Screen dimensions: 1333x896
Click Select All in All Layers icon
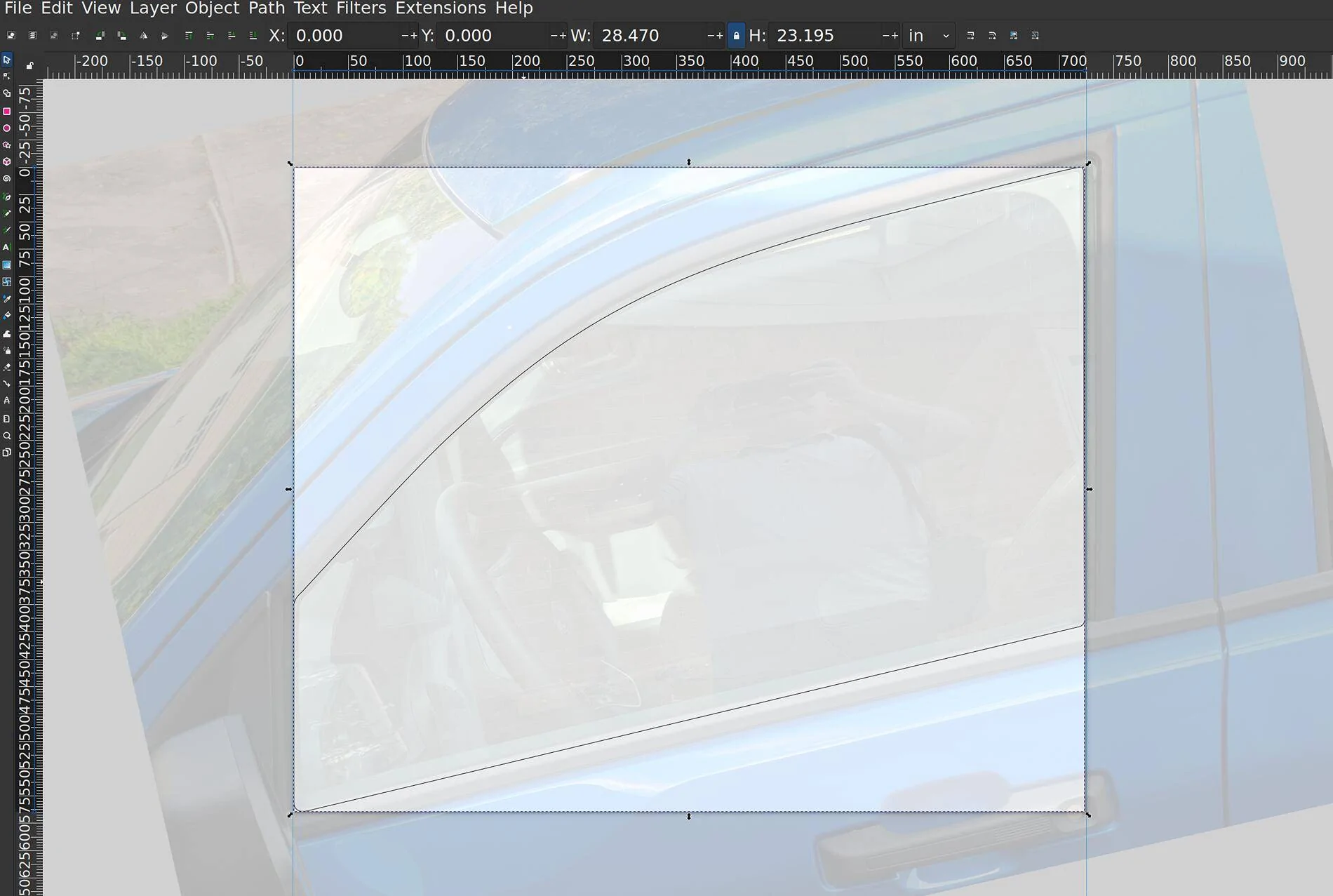(32, 36)
